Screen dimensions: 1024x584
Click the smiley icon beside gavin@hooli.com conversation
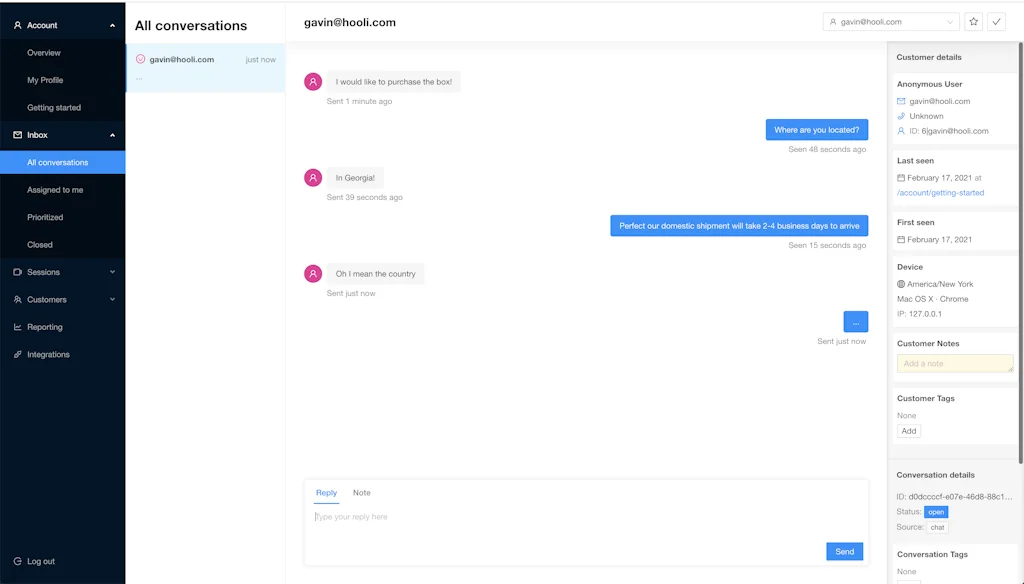click(x=140, y=59)
